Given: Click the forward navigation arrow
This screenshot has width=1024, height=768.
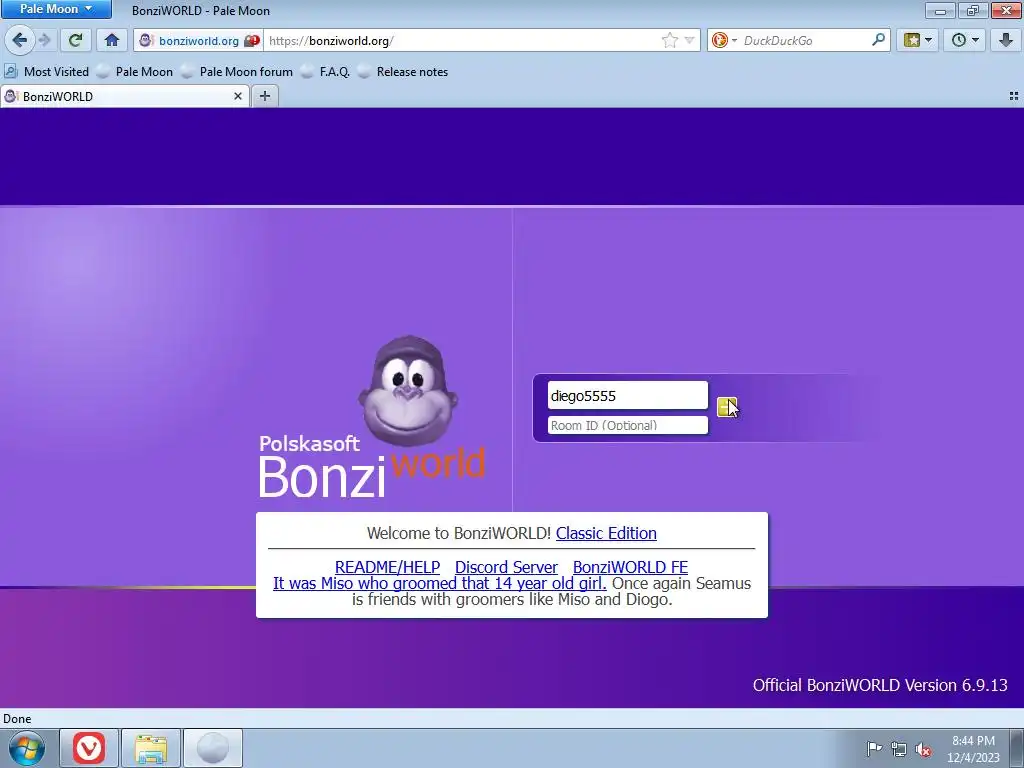Looking at the screenshot, I should pyautogui.click(x=45, y=40).
